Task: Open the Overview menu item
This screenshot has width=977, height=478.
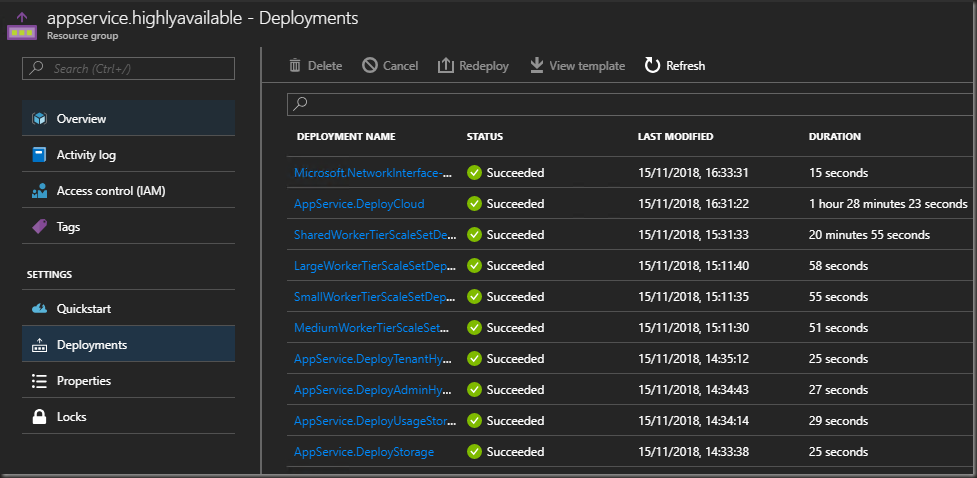Action: coord(81,119)
